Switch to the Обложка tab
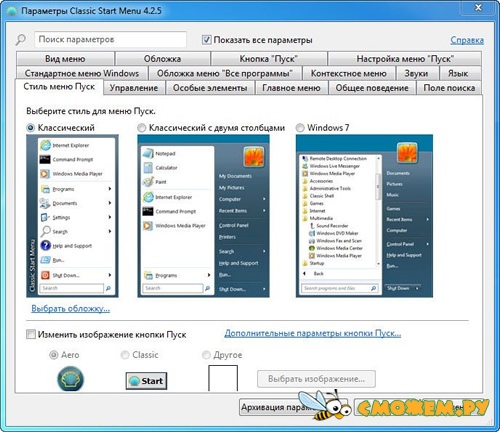 click(162, 59)
